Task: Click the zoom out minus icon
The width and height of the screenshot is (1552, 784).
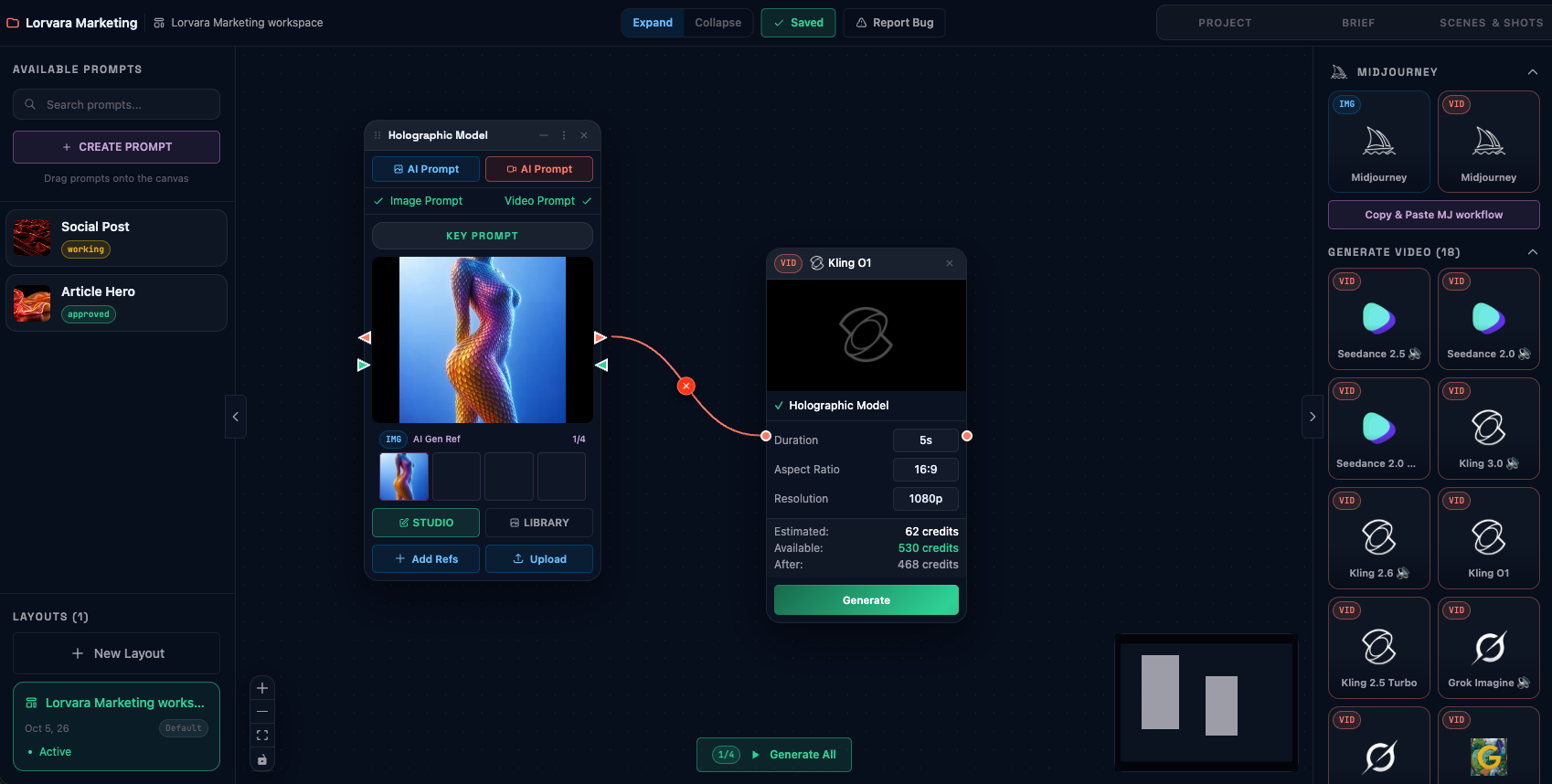Action: pyautogui.click(x=262, y=712)
